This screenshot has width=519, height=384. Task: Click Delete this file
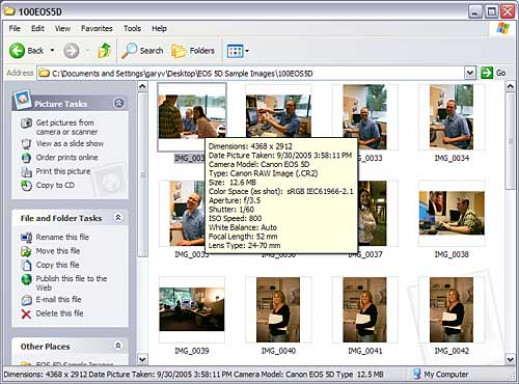[x=60, y=313]
